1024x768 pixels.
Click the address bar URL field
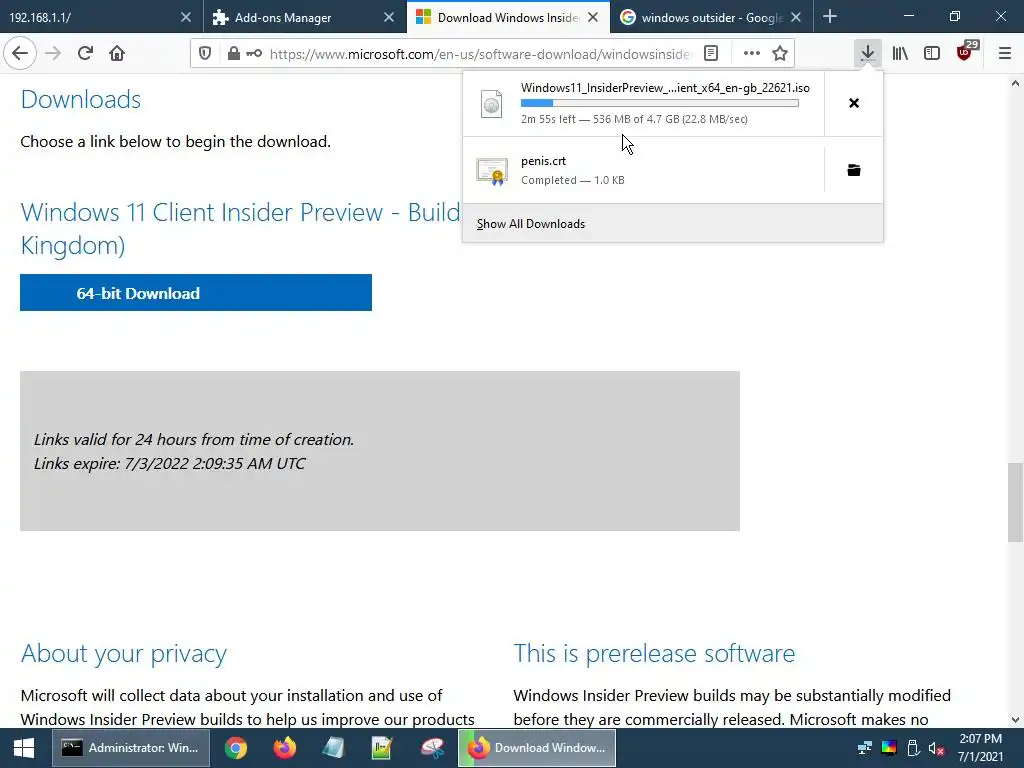coord(480,54)
